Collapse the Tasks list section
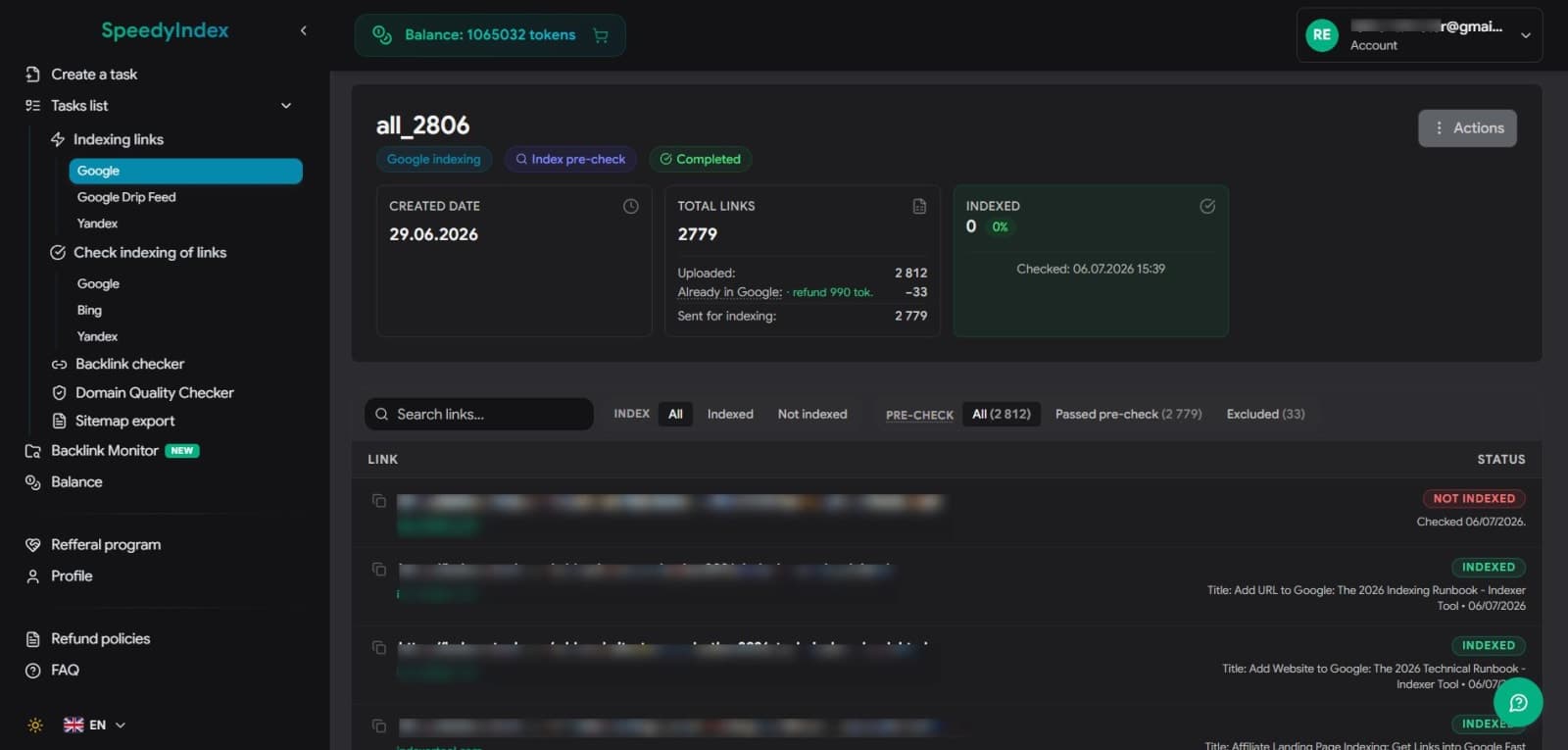Viewport: 1568px width, 750px height. coord(286,105)
